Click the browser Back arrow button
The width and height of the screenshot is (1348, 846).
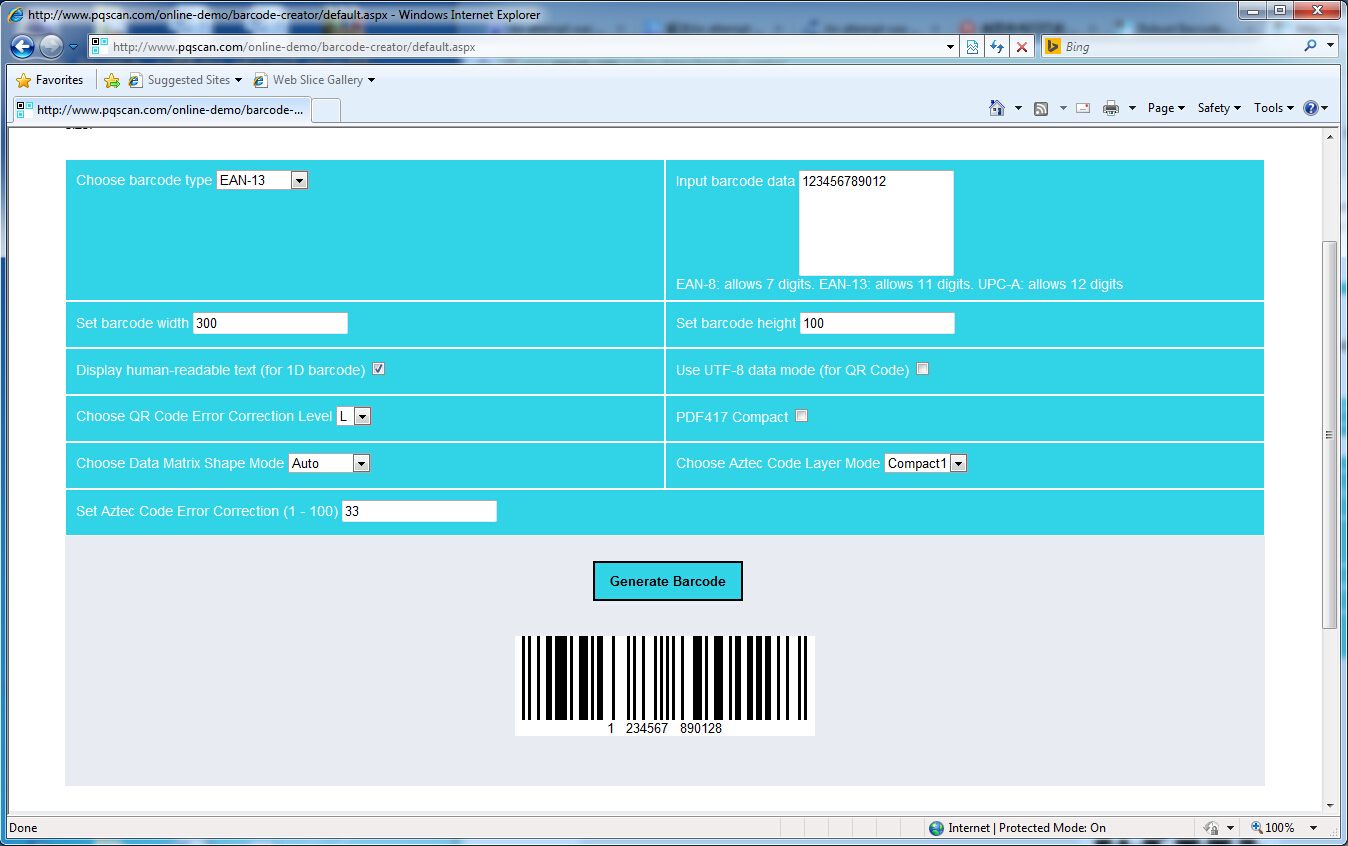pos(22,46)
